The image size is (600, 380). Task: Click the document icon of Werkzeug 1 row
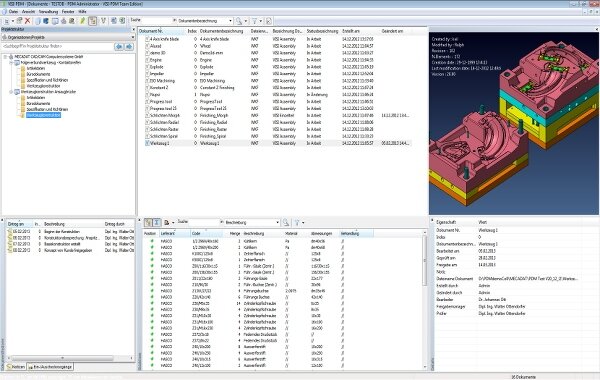(147, 143)
